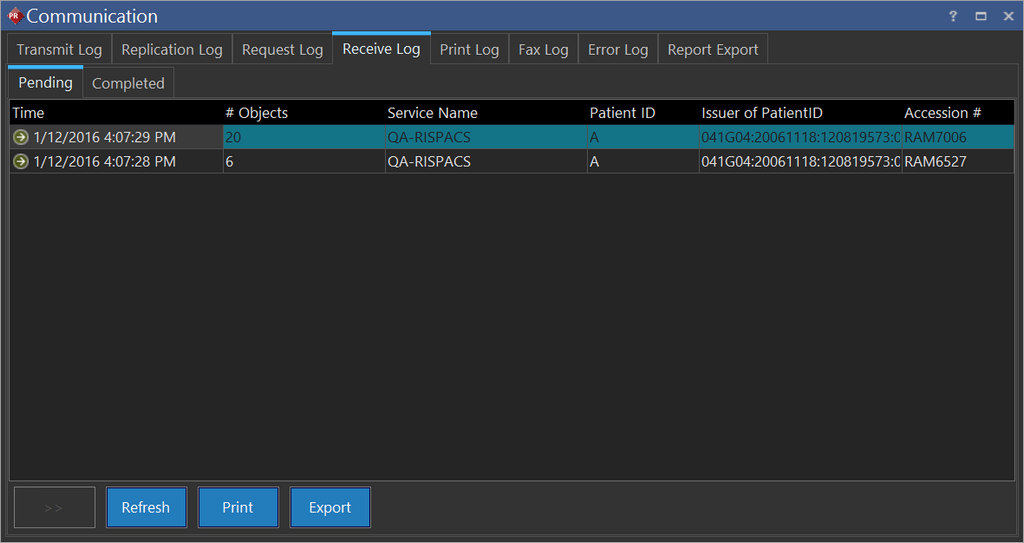The image size is (1024, 543).
Task: Click the PR application logo icon
Action: 14,16
